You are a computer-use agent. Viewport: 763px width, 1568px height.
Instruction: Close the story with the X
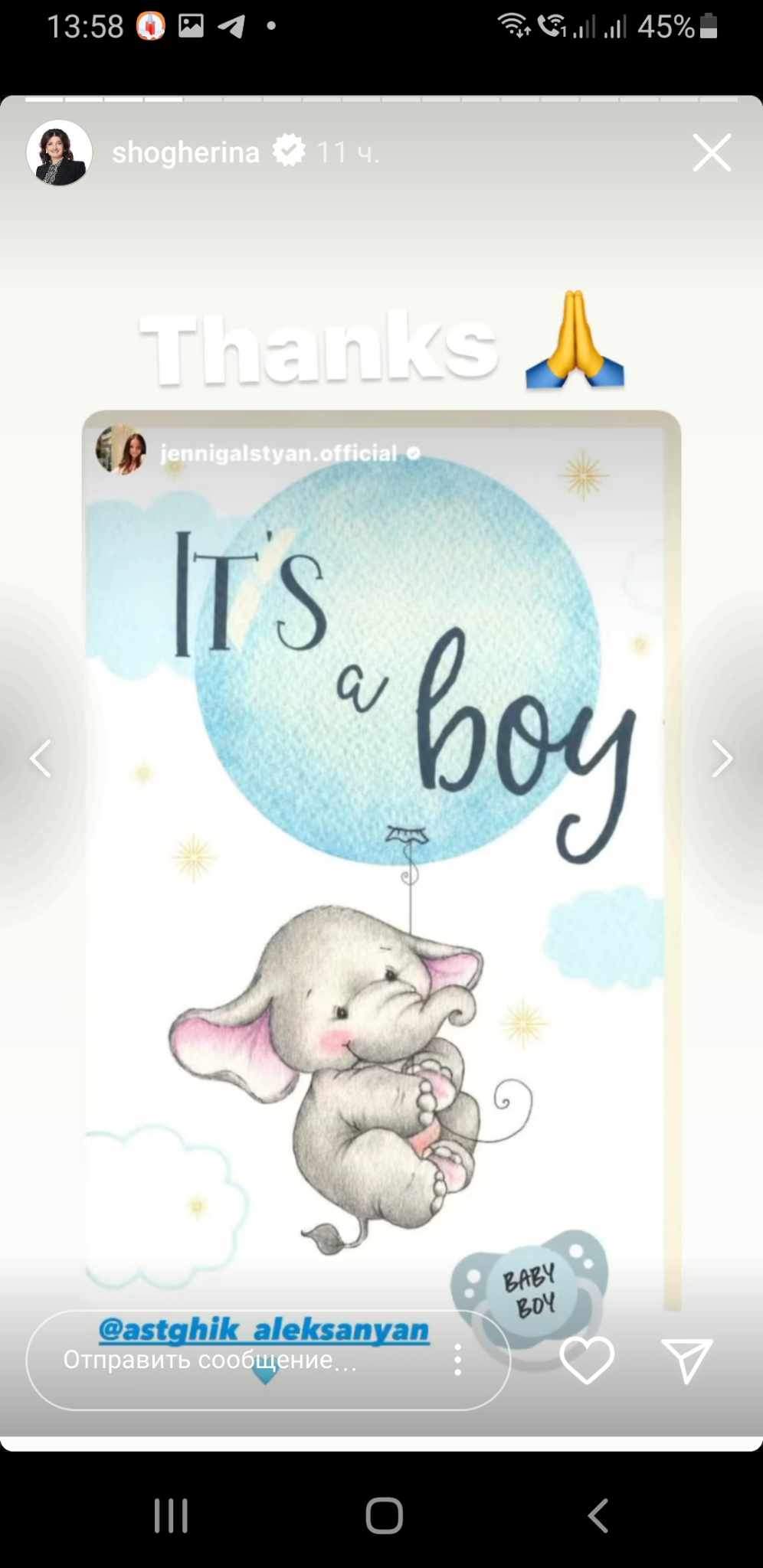point(712,152)
